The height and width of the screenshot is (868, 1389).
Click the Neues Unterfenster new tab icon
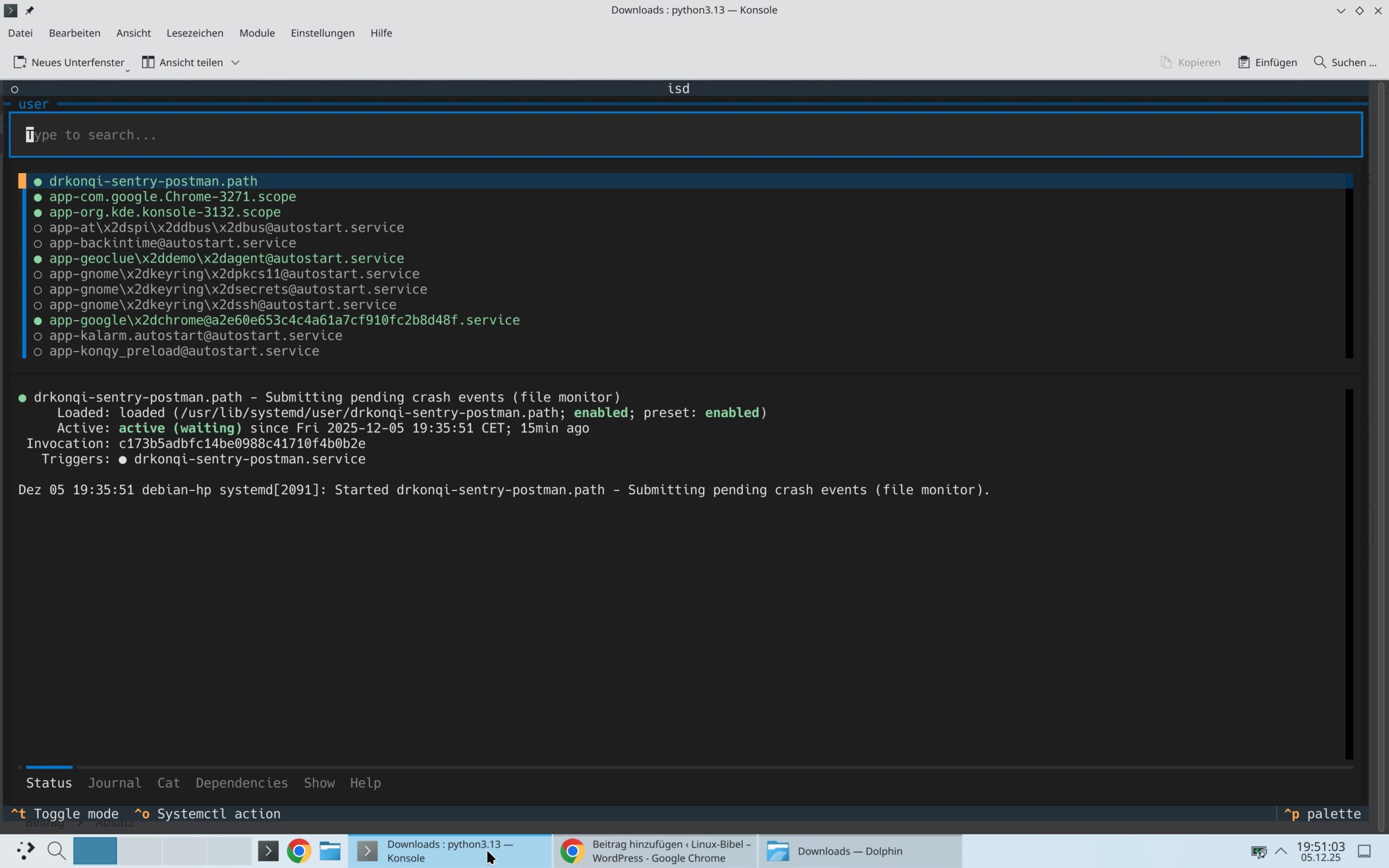coord(20,62)
